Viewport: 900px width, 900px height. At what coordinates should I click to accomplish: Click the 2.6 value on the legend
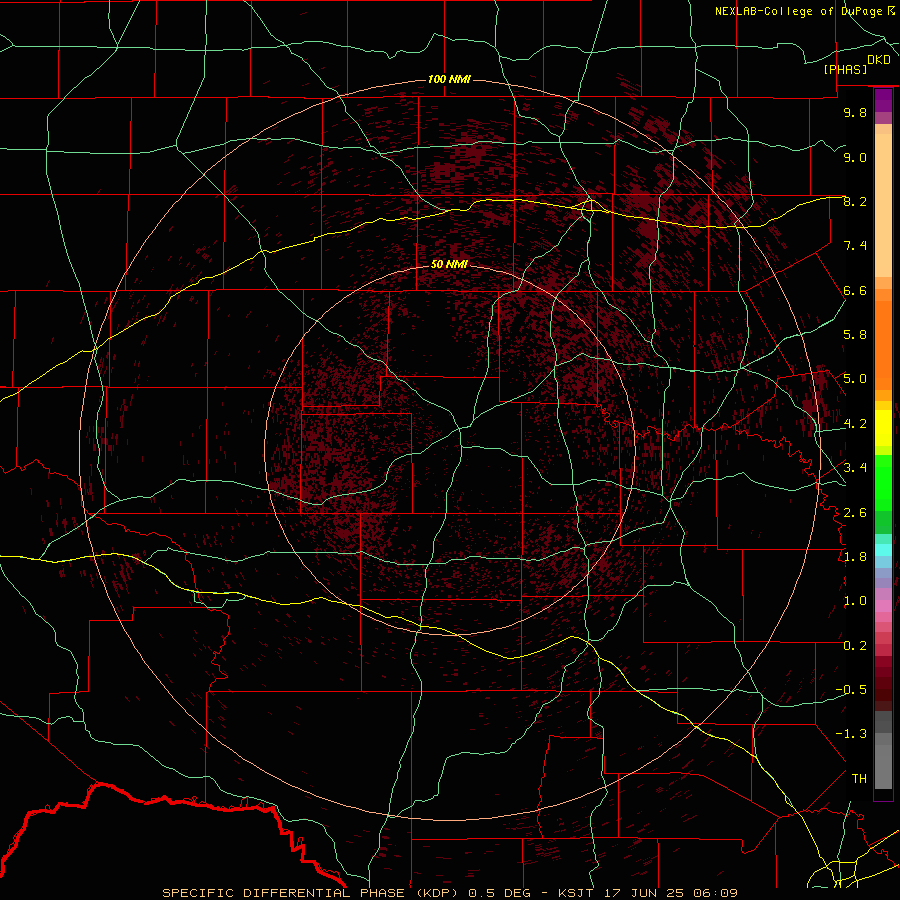pos(855,513)
